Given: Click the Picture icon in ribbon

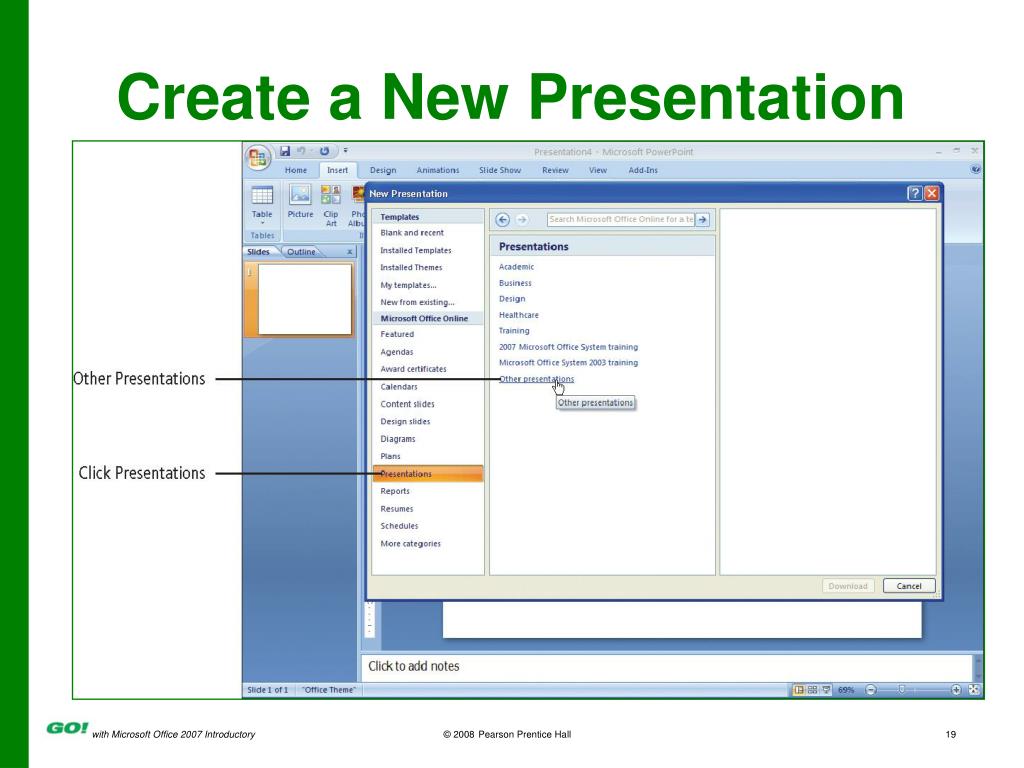Looking at the screenshot, I should (x=300, y=201).
